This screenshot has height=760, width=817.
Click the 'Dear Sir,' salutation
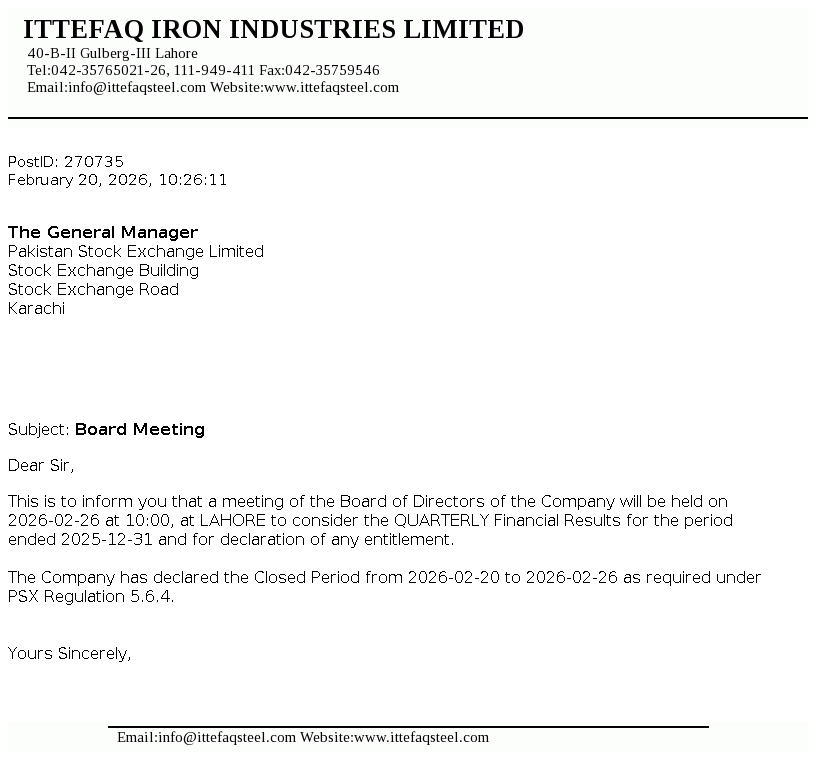[x=41, y=465]
